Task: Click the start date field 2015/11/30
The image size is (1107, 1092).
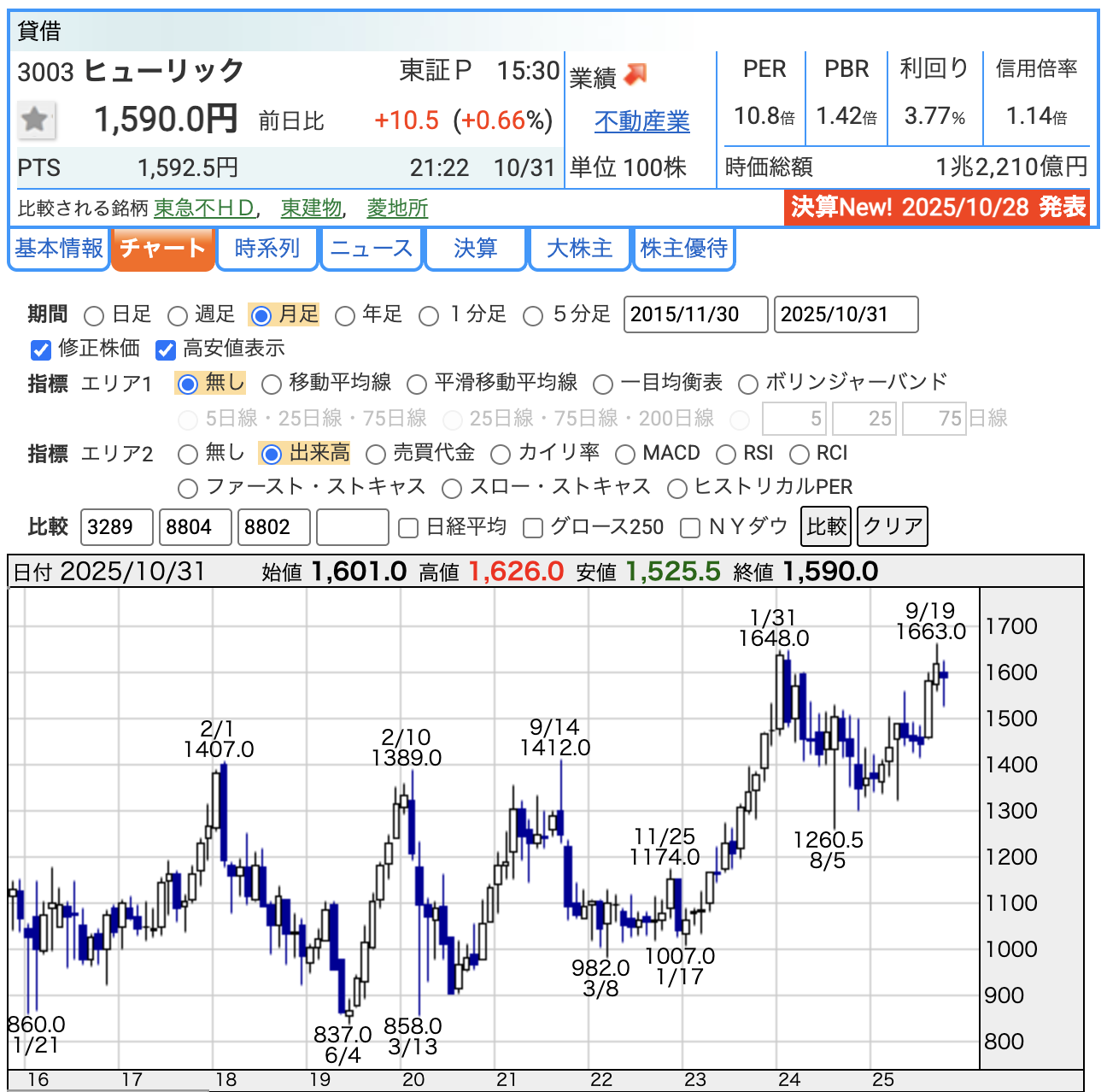Action: 695,314
